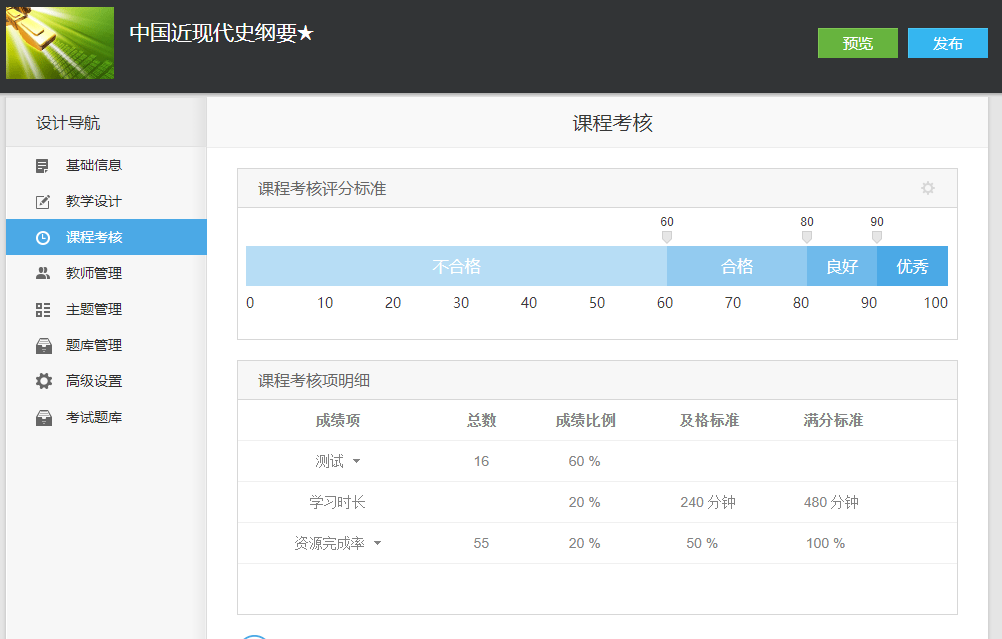This screenshot has width=1002, height=639.
Task: Click the 不合格 grade range bar
Action: tap(456, 266)
